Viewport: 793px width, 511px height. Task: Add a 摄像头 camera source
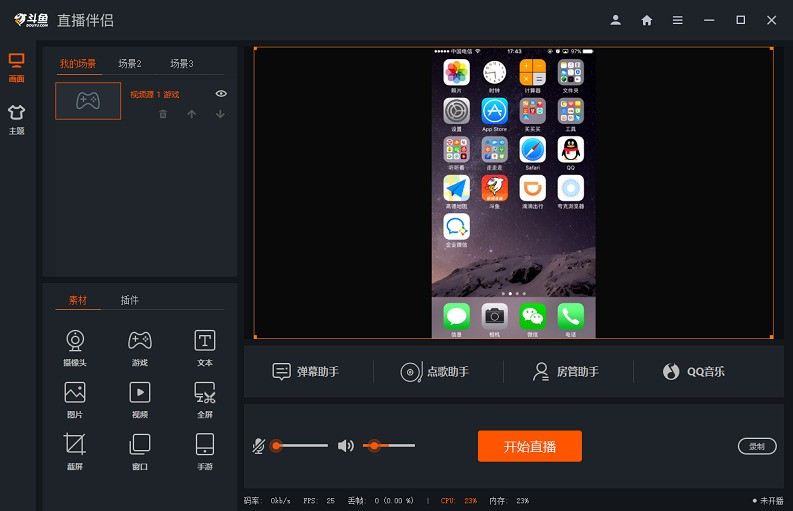coord(75,348)
